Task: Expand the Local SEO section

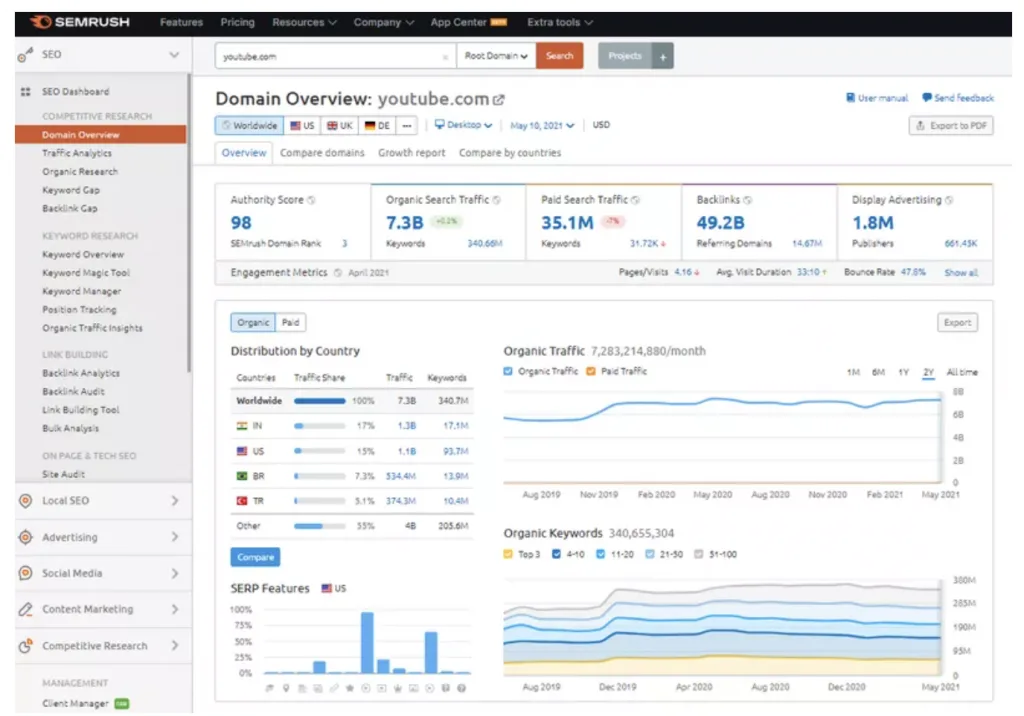Action: [174, 501]
